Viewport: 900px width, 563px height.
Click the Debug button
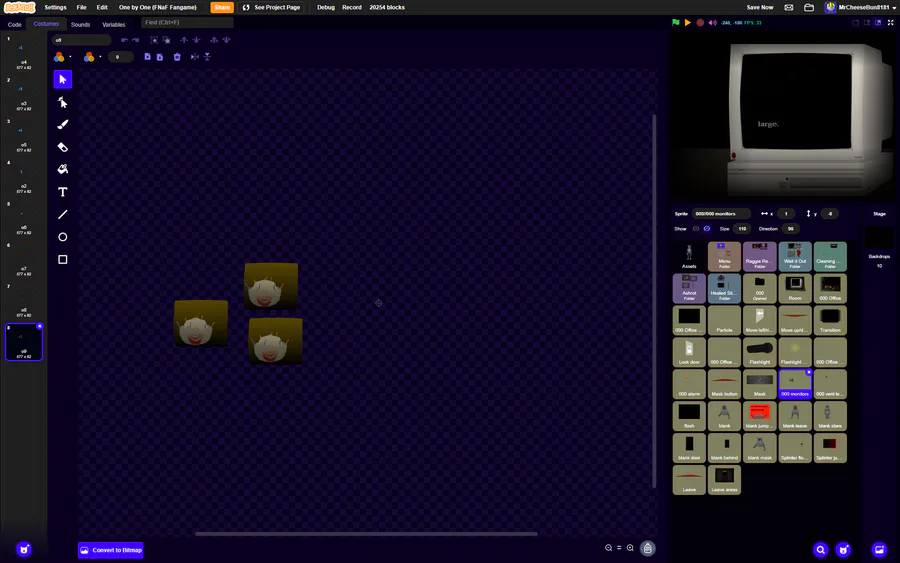[x=326, y=7]
